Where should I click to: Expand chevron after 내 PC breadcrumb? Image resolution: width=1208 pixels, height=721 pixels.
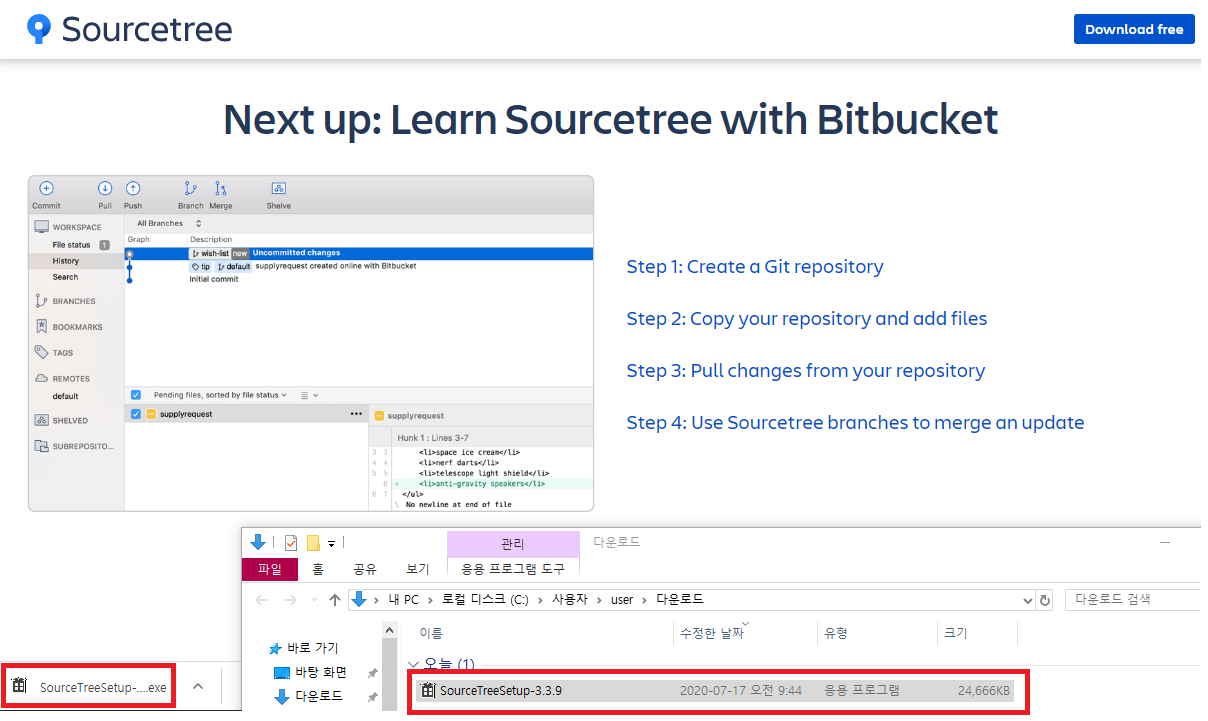(430, 600)
